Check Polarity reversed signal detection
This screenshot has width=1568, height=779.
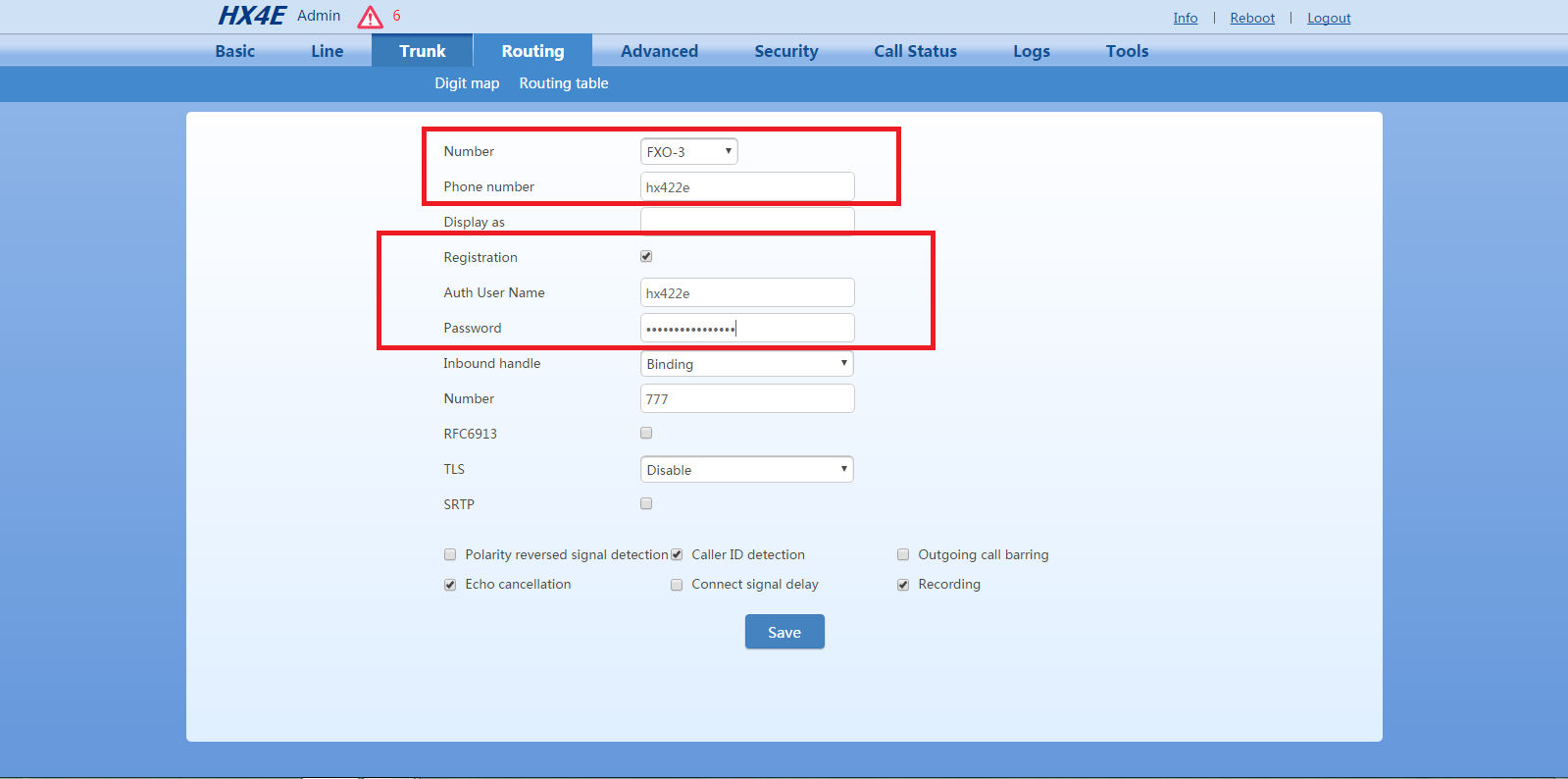click(450, 554)
